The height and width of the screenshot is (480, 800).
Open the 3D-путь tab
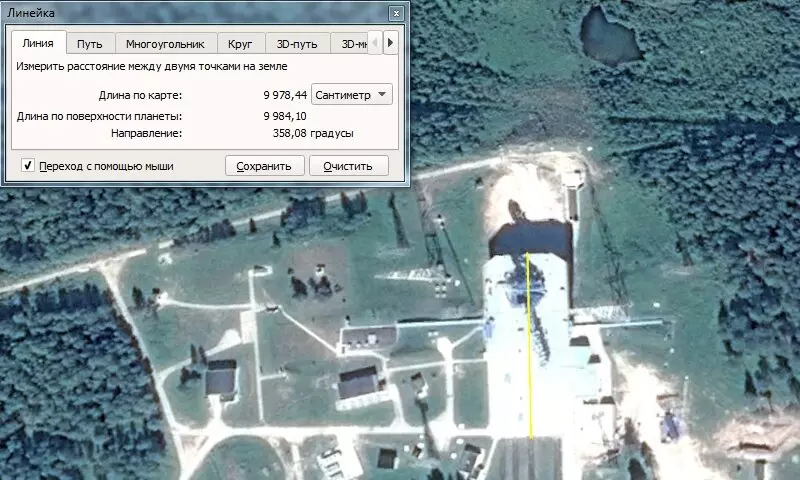(x=297, y=44)
